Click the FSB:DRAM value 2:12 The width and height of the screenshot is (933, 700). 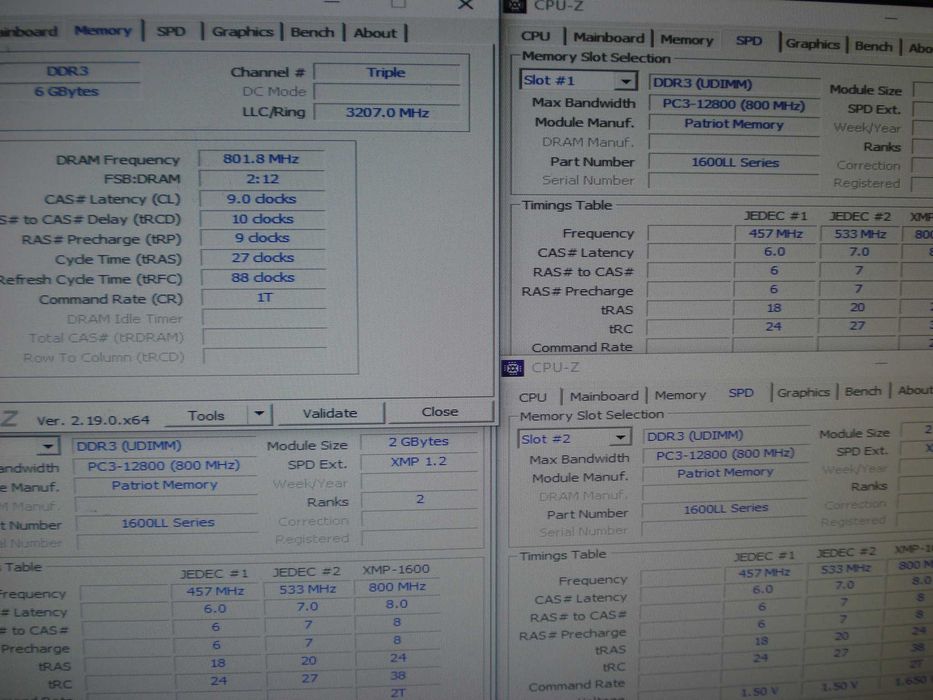[262, 179]
